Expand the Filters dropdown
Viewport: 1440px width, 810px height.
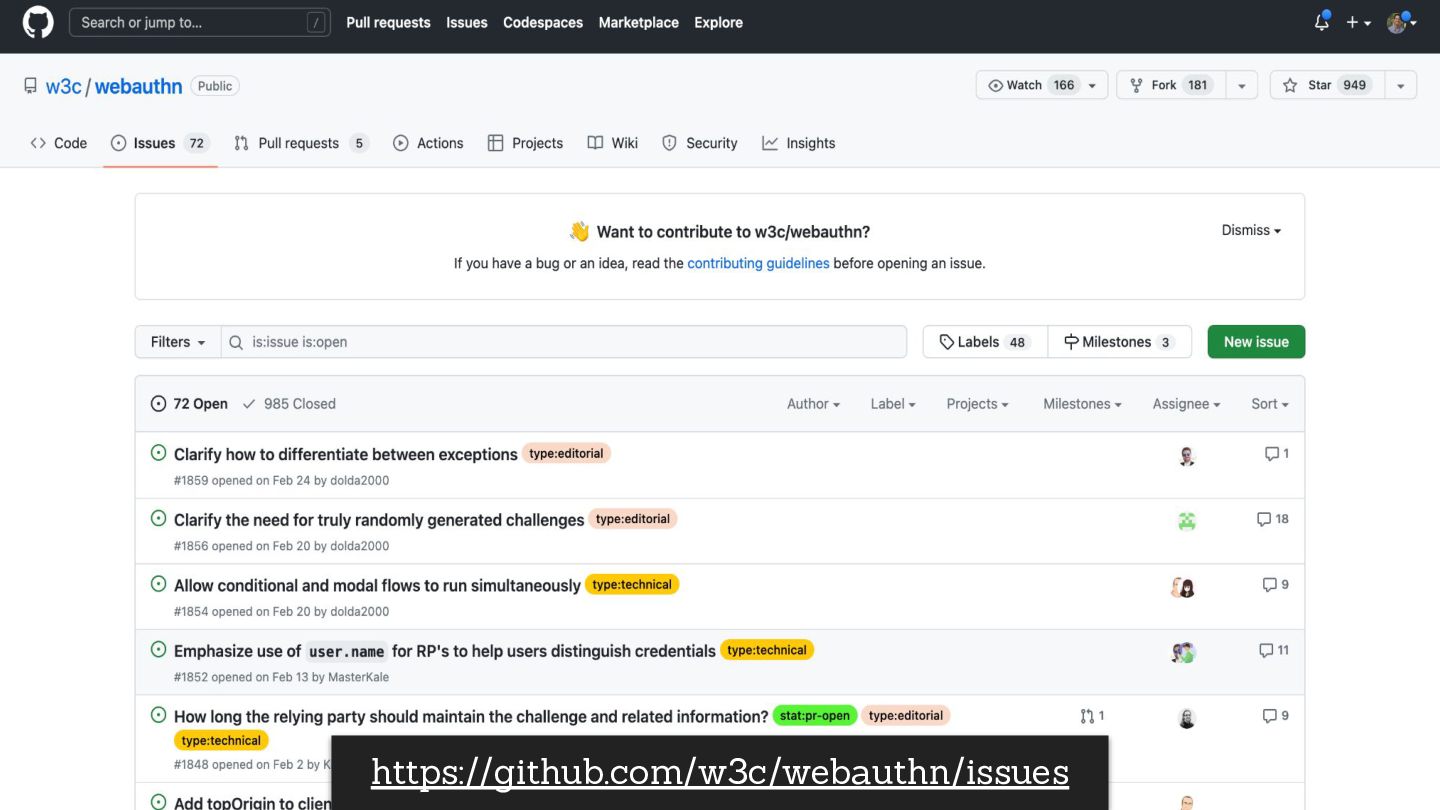(178, 342)
